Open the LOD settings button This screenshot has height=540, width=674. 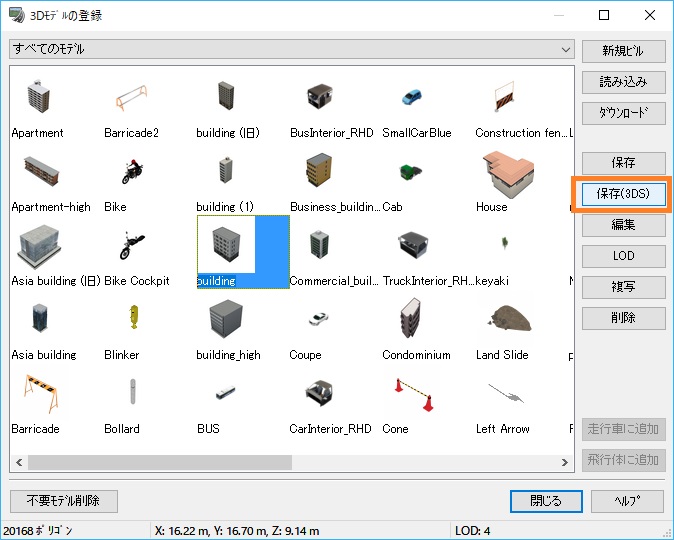pyautogui.click(x=624, y=256)
